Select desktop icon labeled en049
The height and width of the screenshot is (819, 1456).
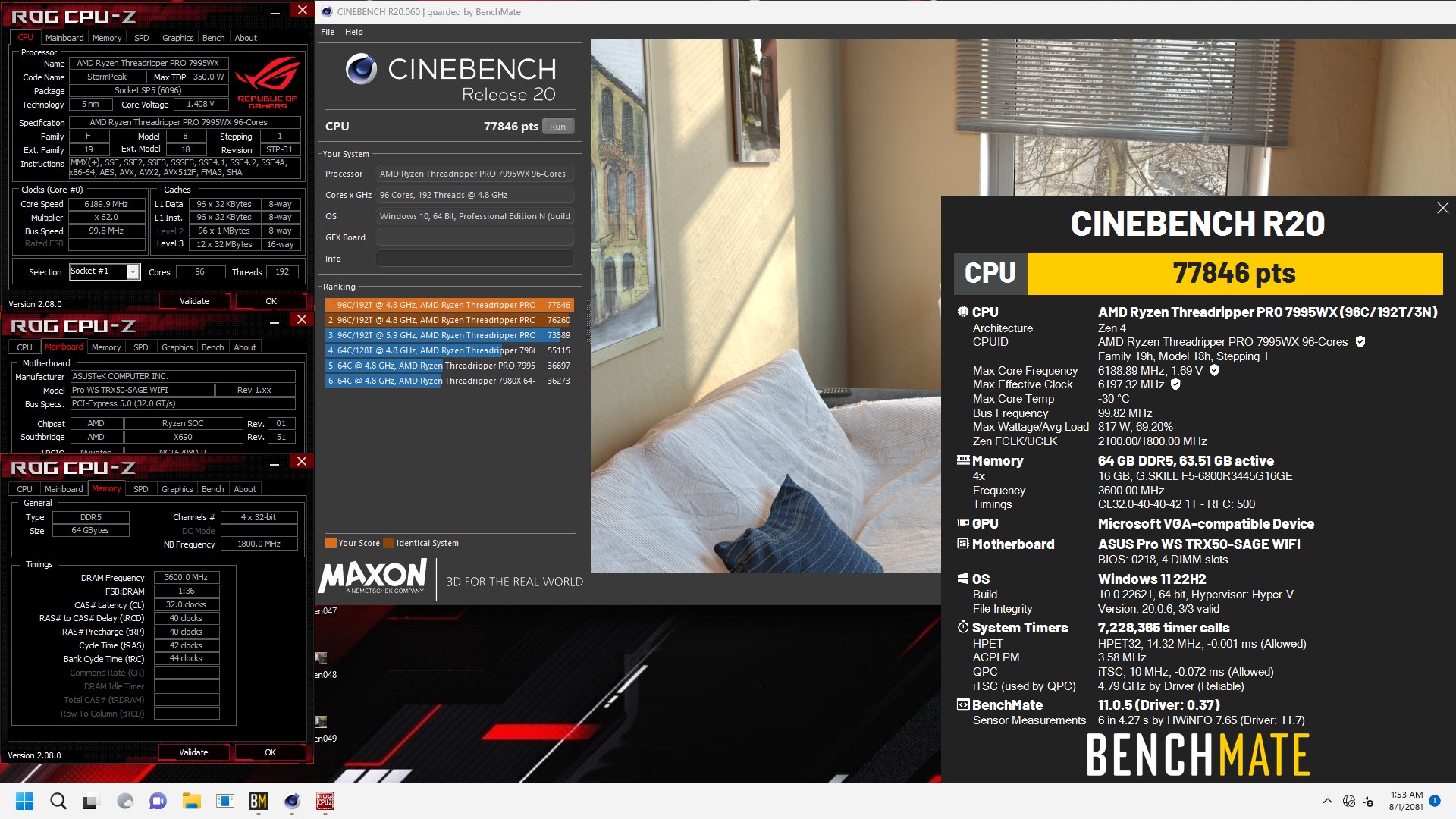(x=325, y=730)
